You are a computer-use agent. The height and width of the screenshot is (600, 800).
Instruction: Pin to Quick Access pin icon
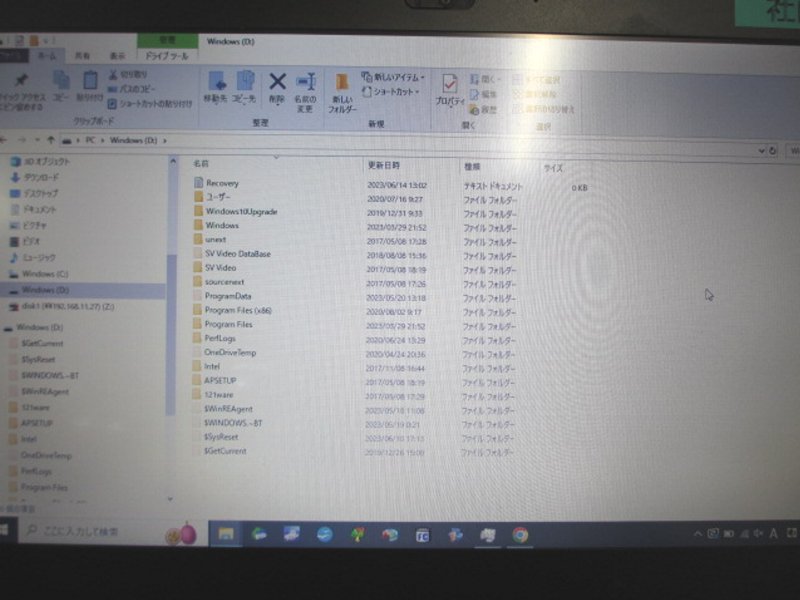[21, 80]
